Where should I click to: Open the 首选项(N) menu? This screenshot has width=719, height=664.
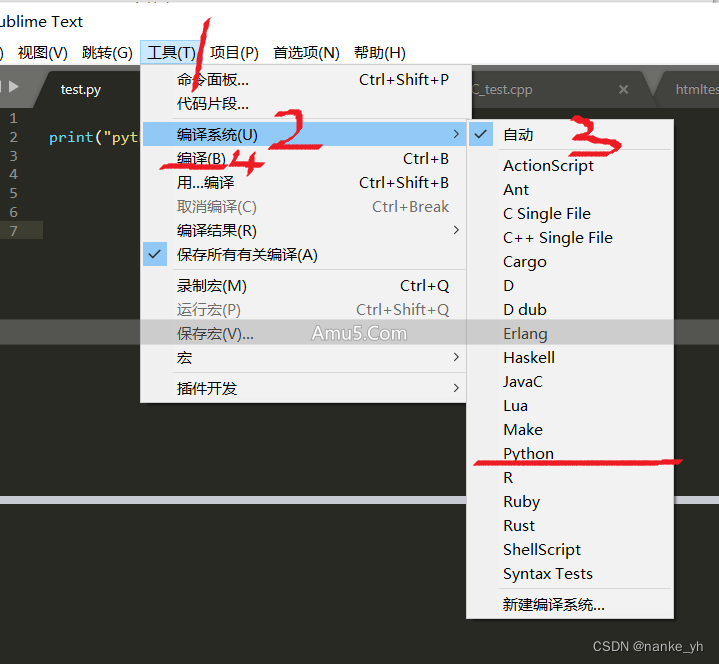pyautogui.click(x=306, y=52)
